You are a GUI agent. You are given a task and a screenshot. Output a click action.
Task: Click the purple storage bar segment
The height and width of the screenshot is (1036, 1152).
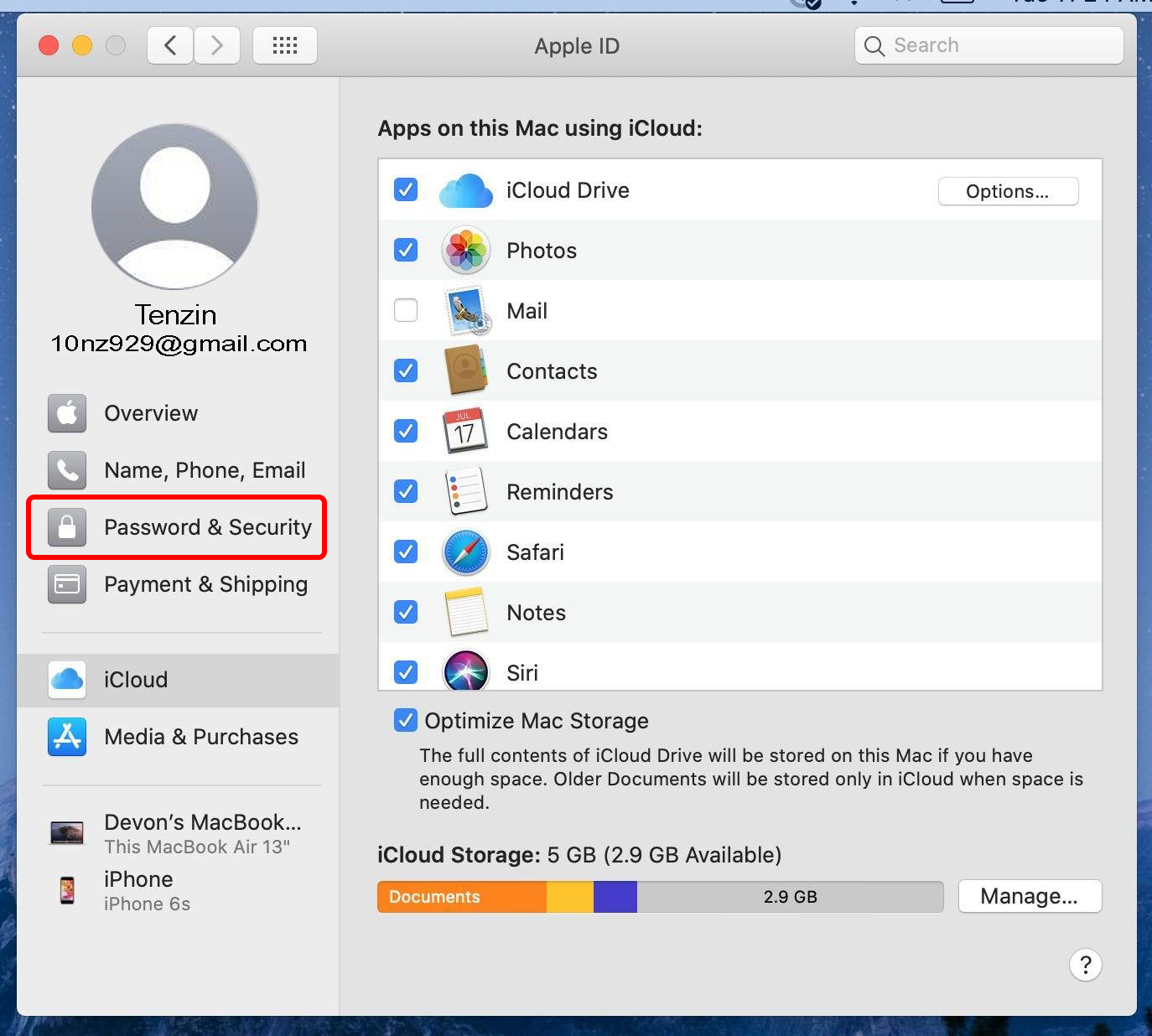pyautogui.click(x=615, y=896)
